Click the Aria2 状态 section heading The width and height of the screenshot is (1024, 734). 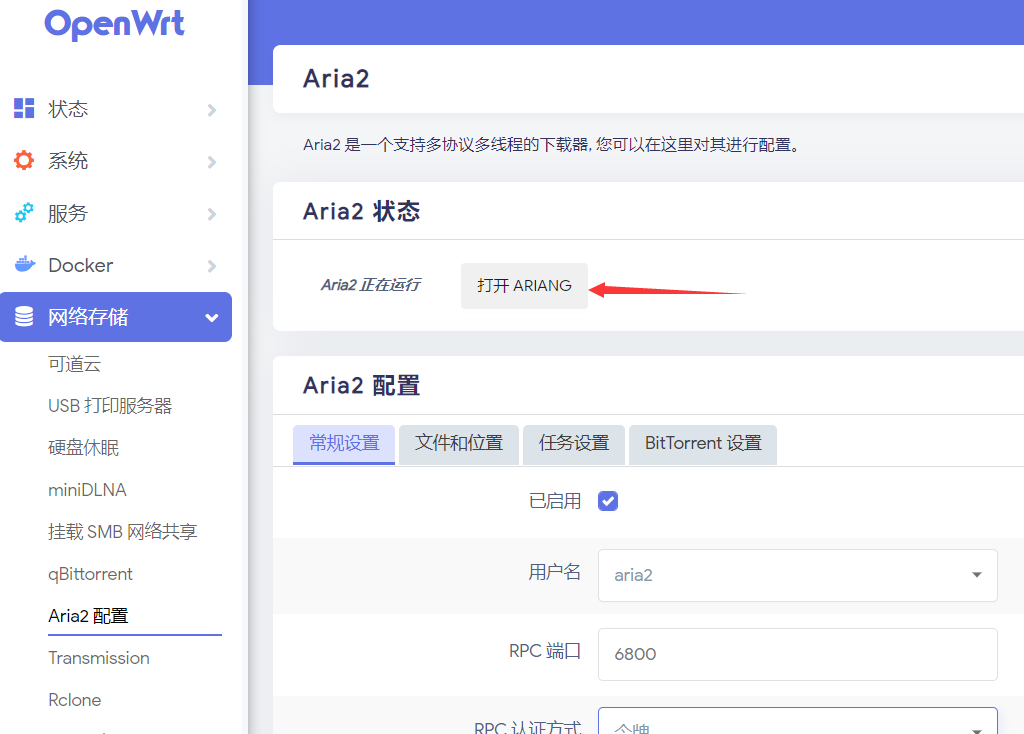click(x=362, y=212)
